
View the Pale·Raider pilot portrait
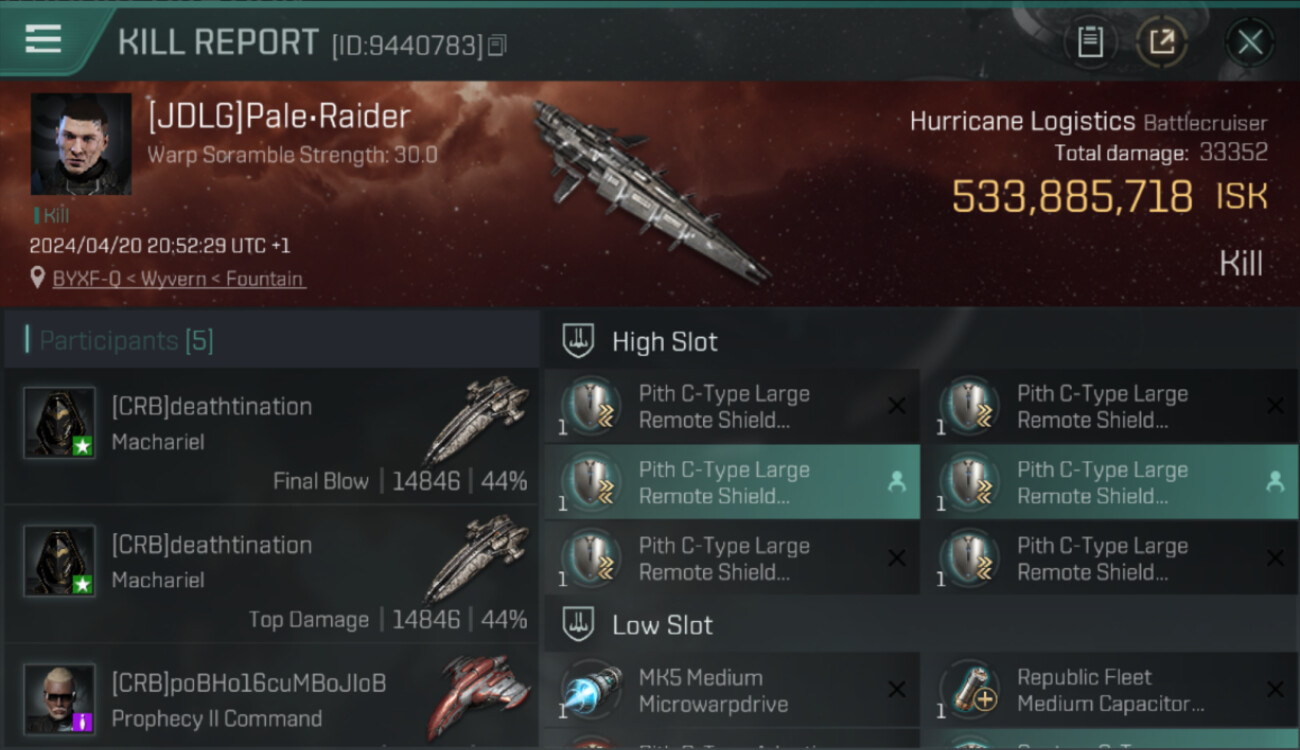tap(81, 144)
